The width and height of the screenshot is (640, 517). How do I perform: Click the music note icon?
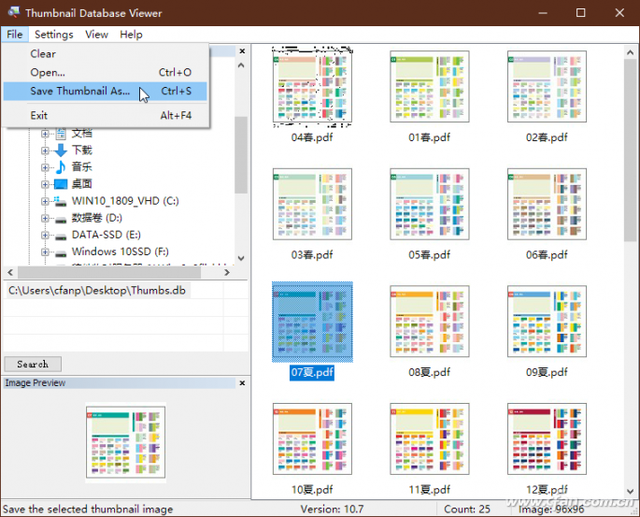point(61,167)
